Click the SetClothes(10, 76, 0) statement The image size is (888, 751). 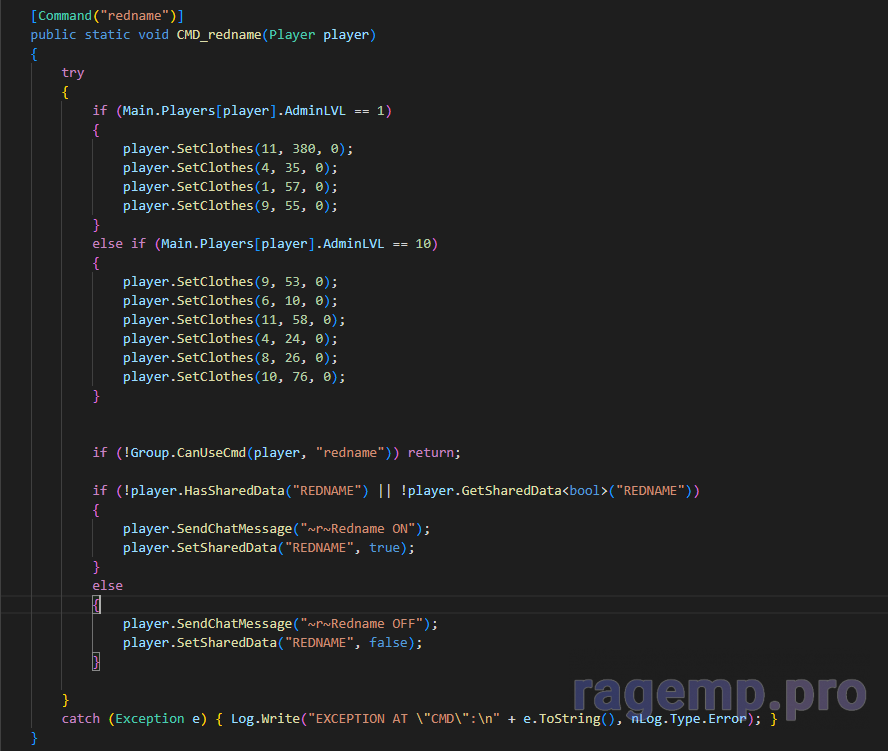(x=234, y=377)
